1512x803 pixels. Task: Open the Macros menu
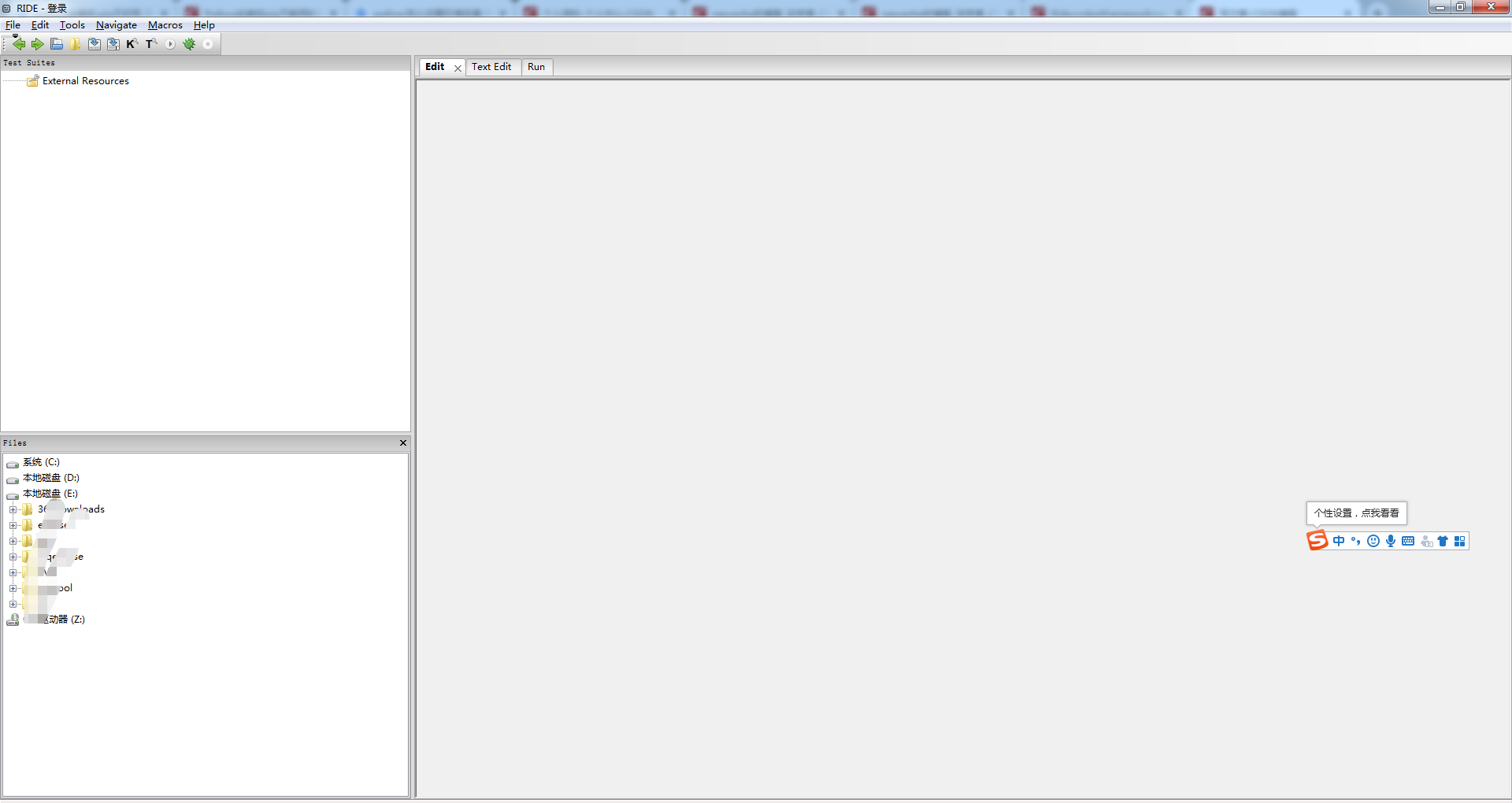click(165, 24)
